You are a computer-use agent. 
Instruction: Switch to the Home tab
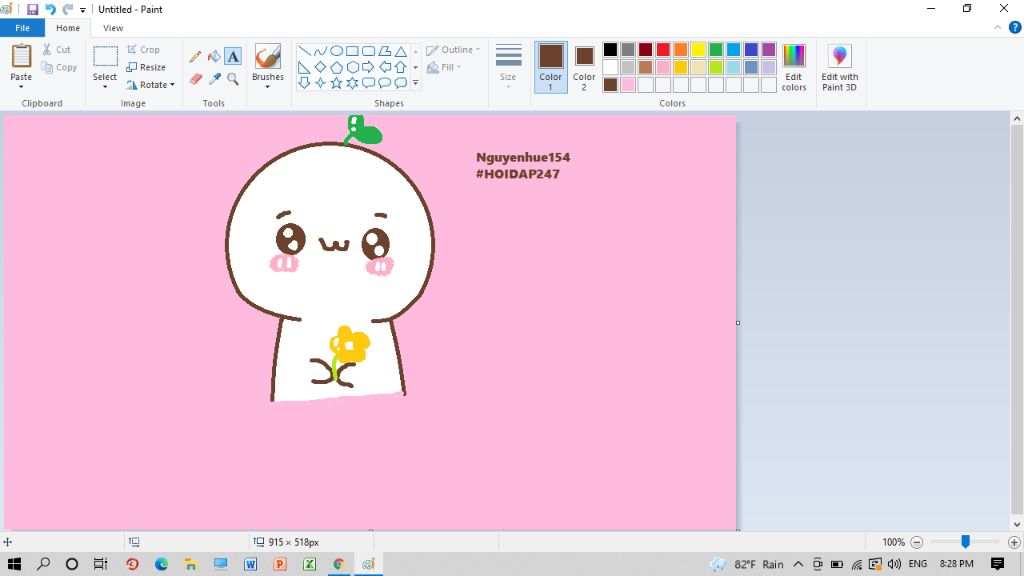[x=68, y=28]
